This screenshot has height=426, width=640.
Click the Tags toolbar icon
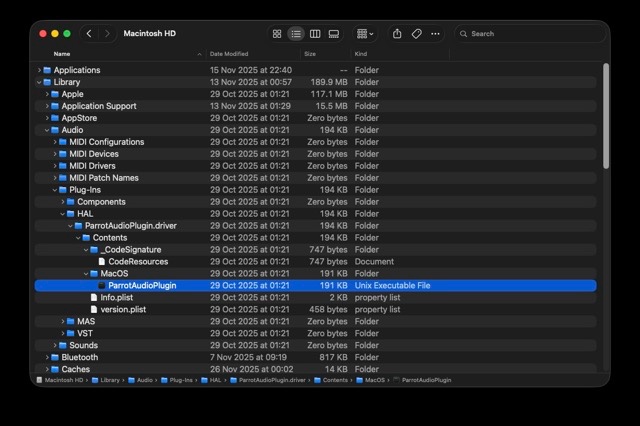pos(416,34)
